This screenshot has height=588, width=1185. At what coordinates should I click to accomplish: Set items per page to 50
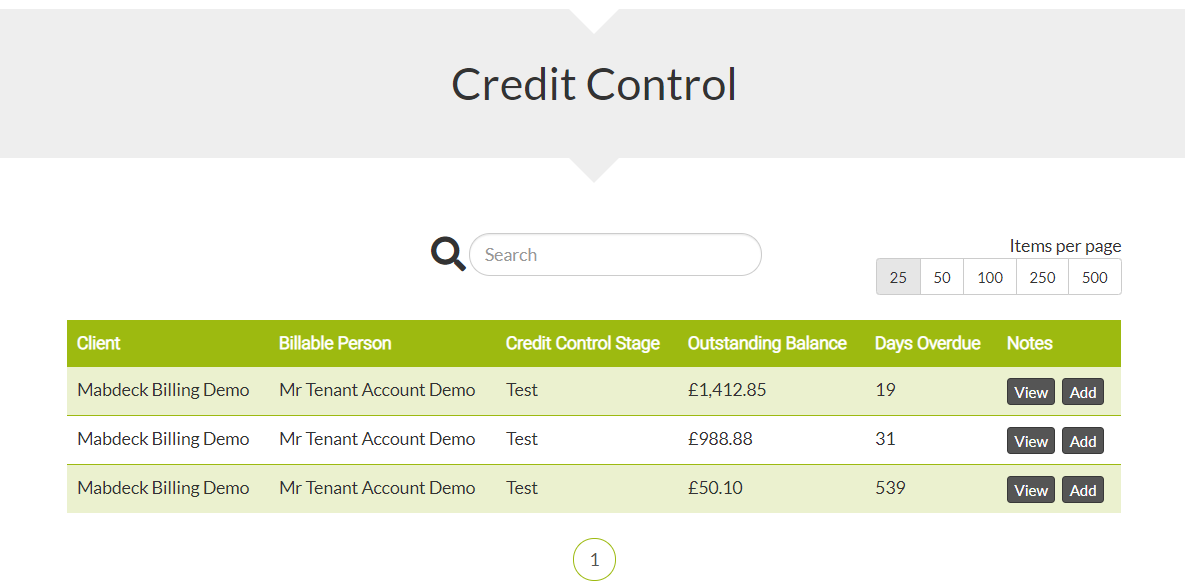pyautogui.click(x=942, y=277)
